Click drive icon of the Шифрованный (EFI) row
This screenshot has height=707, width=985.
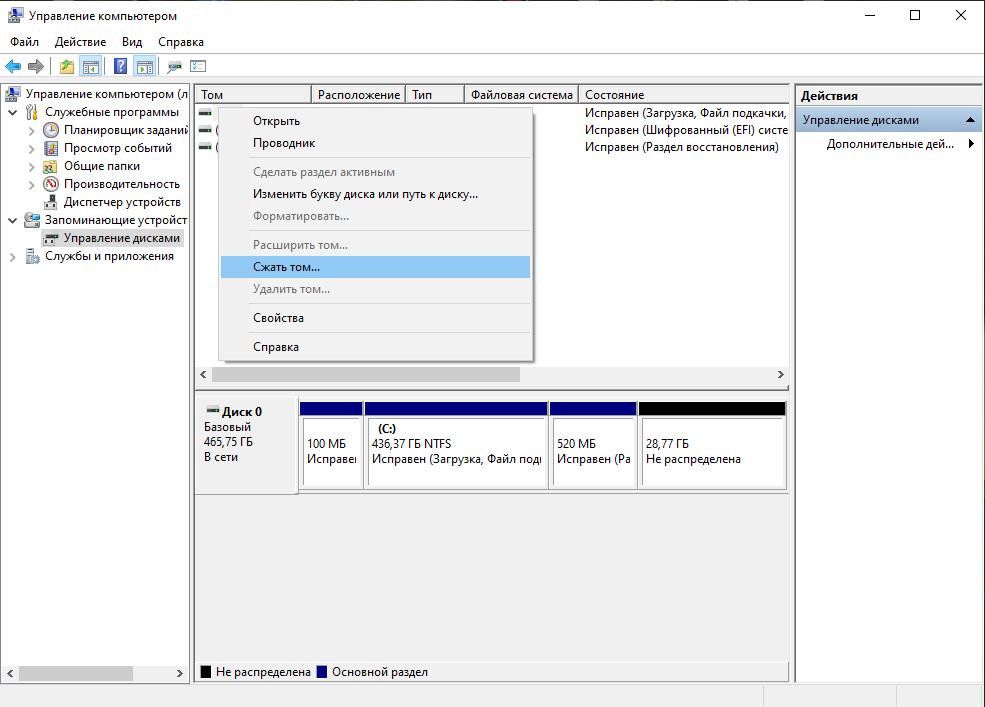(x=205, y=129)
